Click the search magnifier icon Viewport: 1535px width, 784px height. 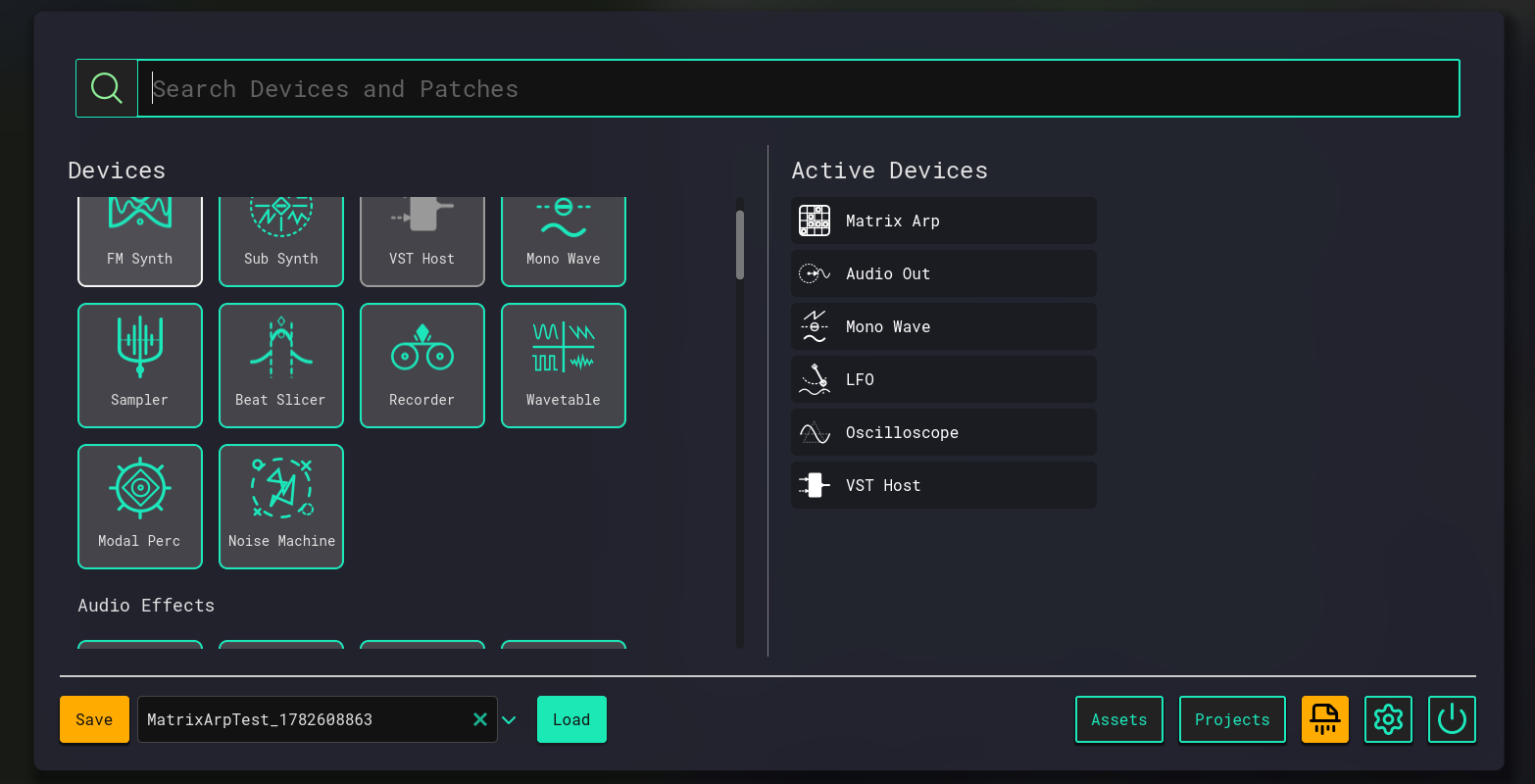click(107, 88)
